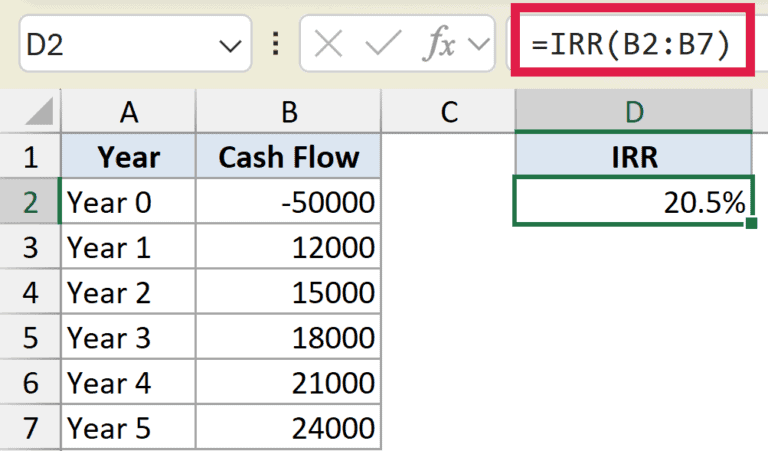Select row 6 header
The width and height of the screenshot is (768, 451).
(x=30, y=382)
